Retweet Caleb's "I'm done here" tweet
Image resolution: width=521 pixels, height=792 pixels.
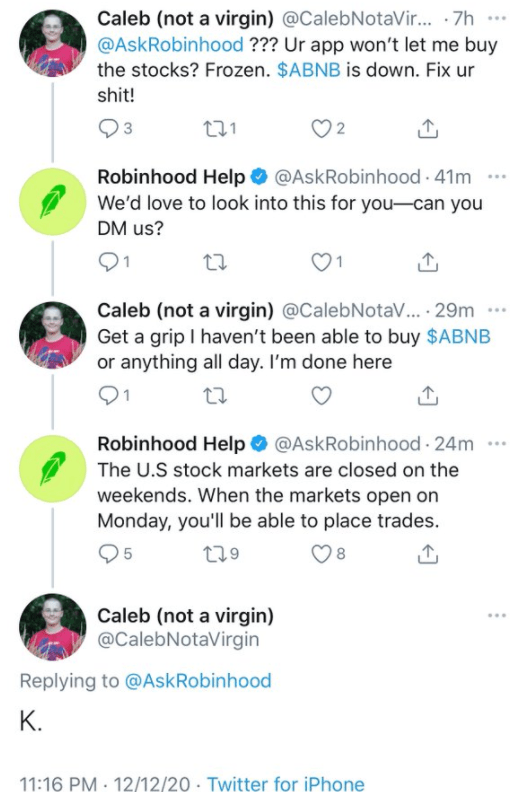214,395
